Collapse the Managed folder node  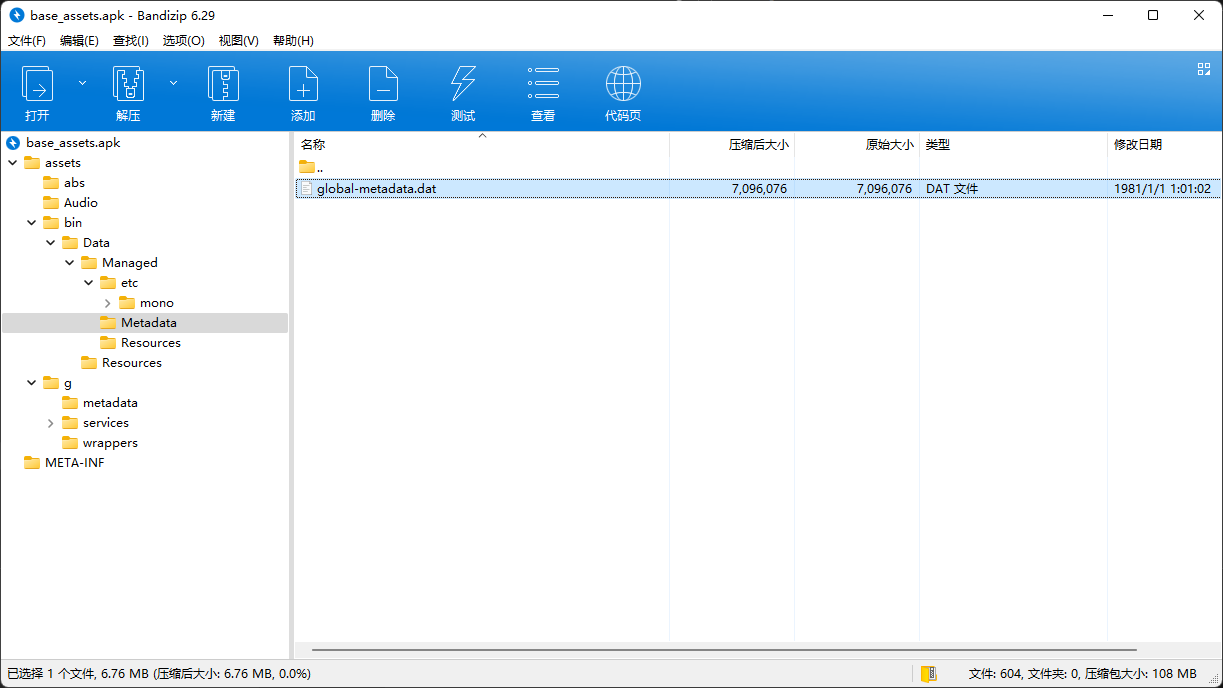tap(70, 263)
